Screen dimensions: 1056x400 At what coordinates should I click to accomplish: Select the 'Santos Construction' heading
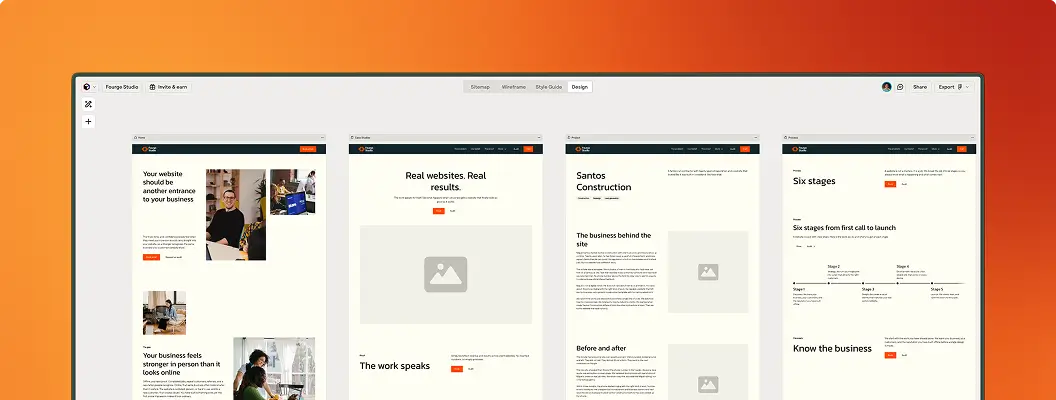click(604, 181)
